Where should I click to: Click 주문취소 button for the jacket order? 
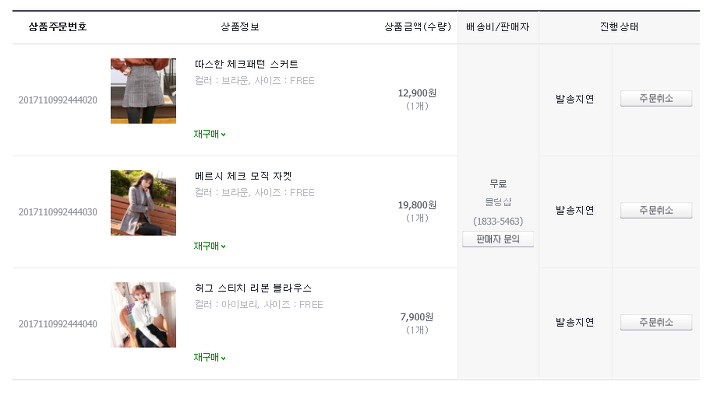click(656, 210)
